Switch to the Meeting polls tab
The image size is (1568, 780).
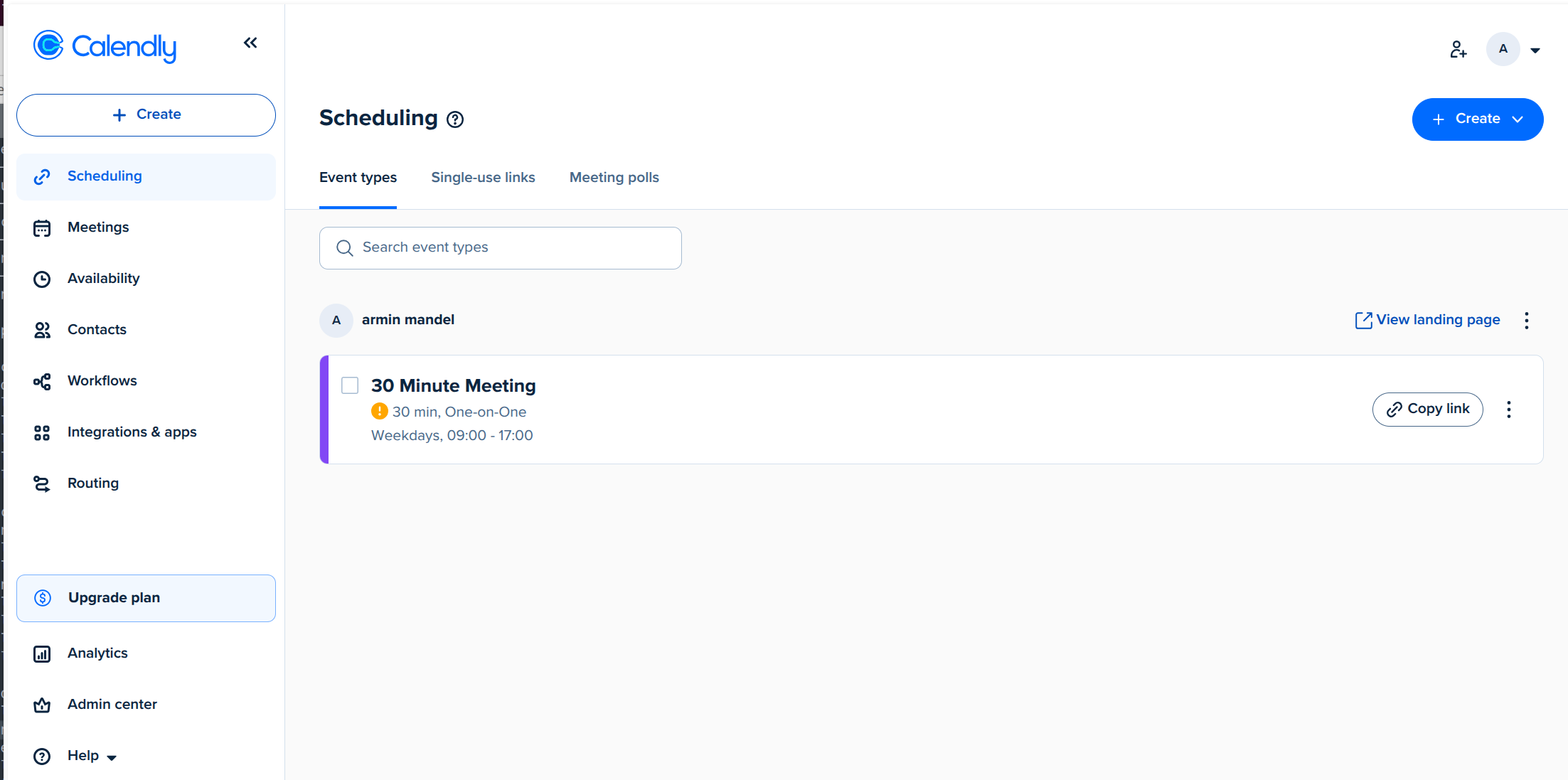pos(614,177)
